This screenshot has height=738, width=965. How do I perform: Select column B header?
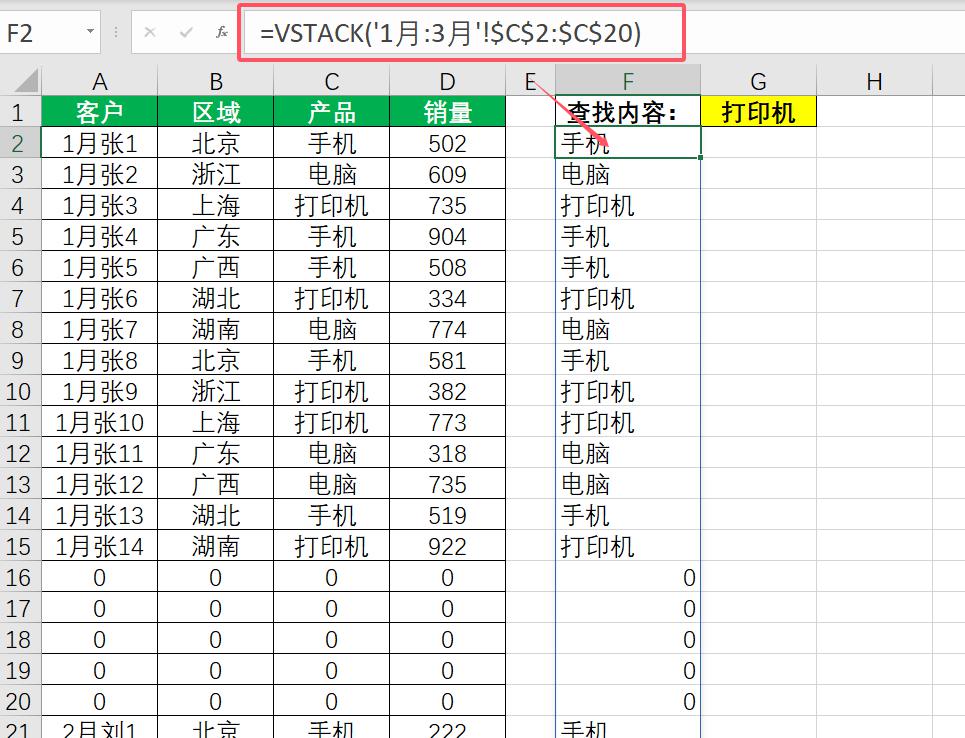(x=215, y=81)
